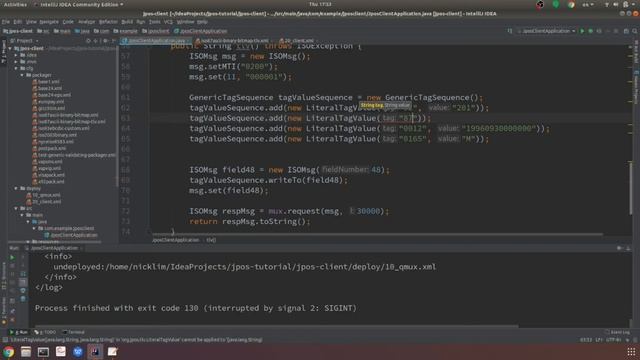Open the system power menu in top bar
Screen dimensions: 640x360
click(626, 4)
